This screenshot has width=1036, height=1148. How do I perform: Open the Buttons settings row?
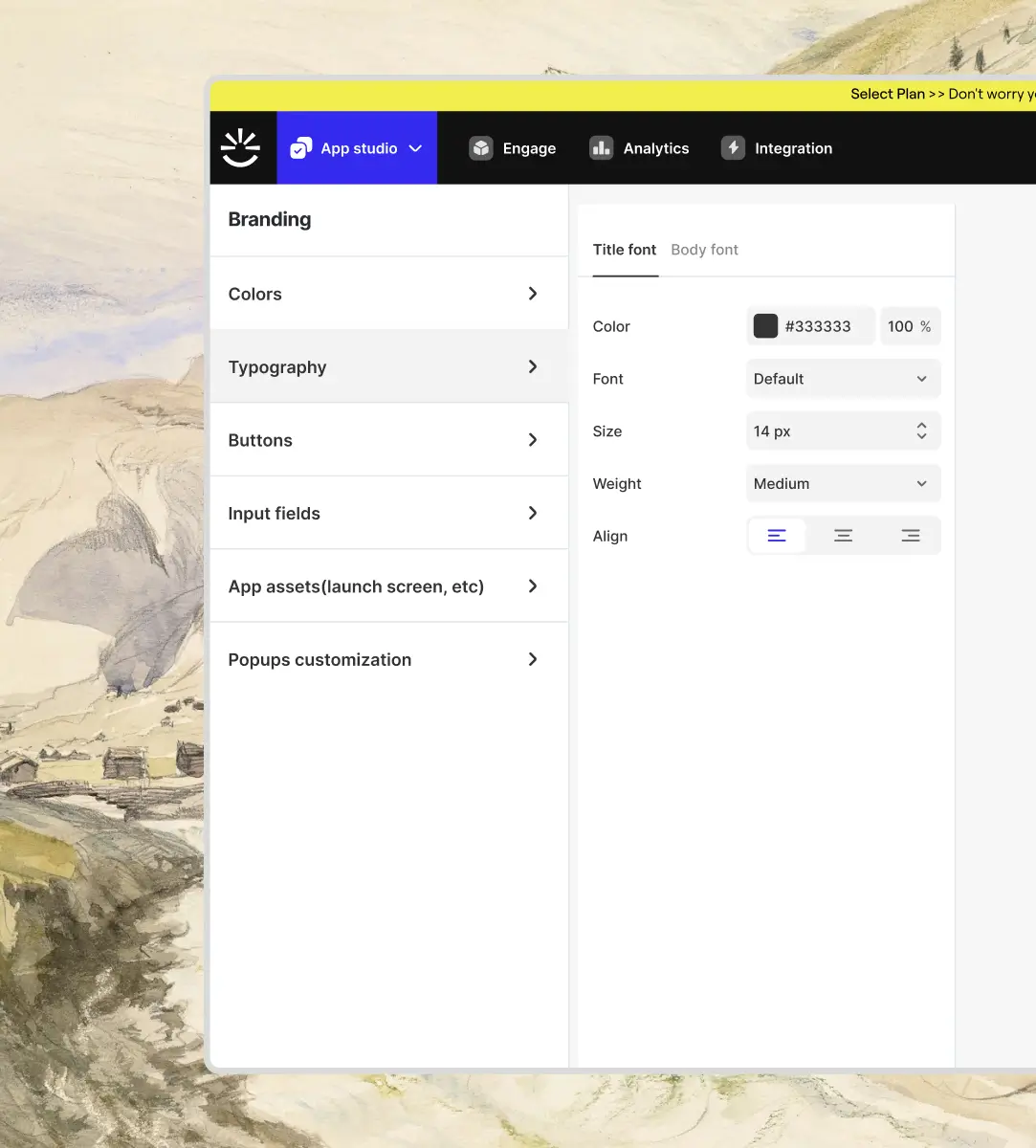pyautogui.click(x=389, y=440)
